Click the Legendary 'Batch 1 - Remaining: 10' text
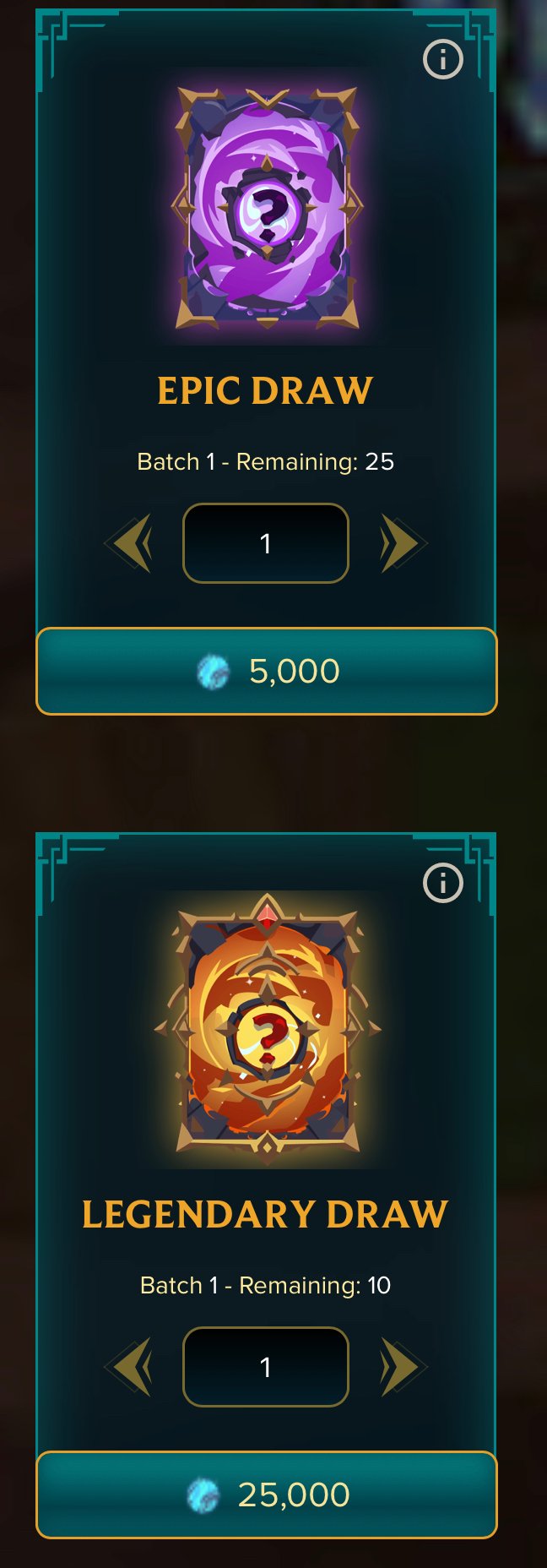Screen dimensions: 547x1568 (x=266, y=1285)
